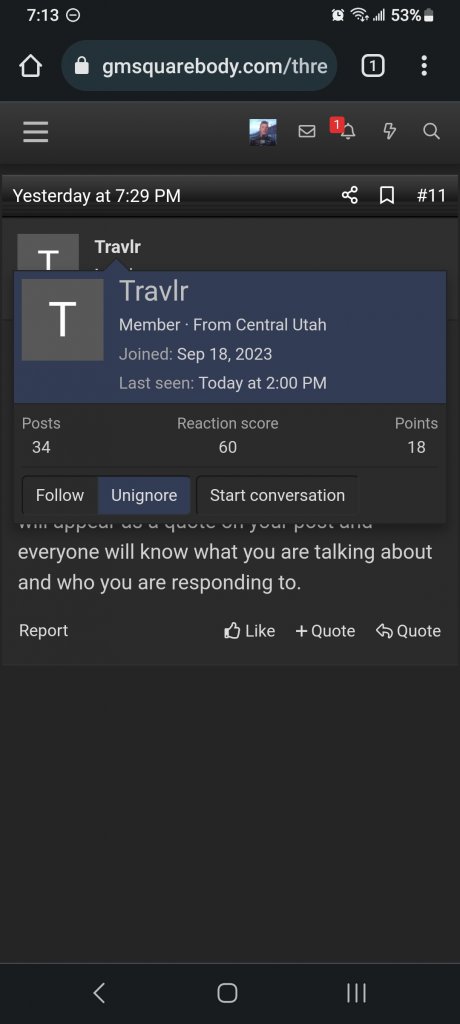460x1024 pixels.
Task: Open Chrome's three-dot overflow menu
Action: click(x=424, y=65)
